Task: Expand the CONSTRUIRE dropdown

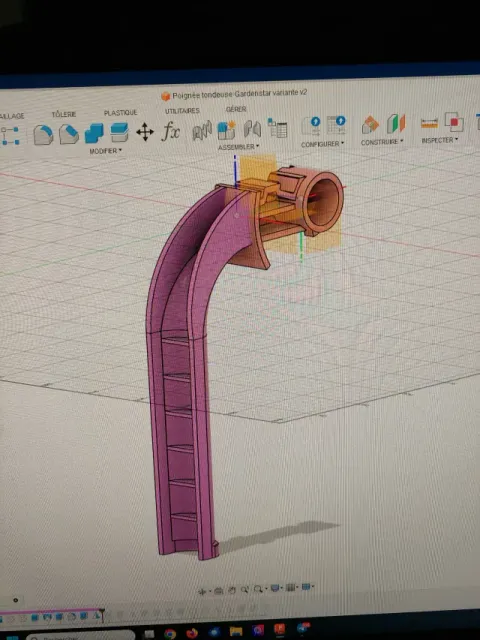Action: 382,142
